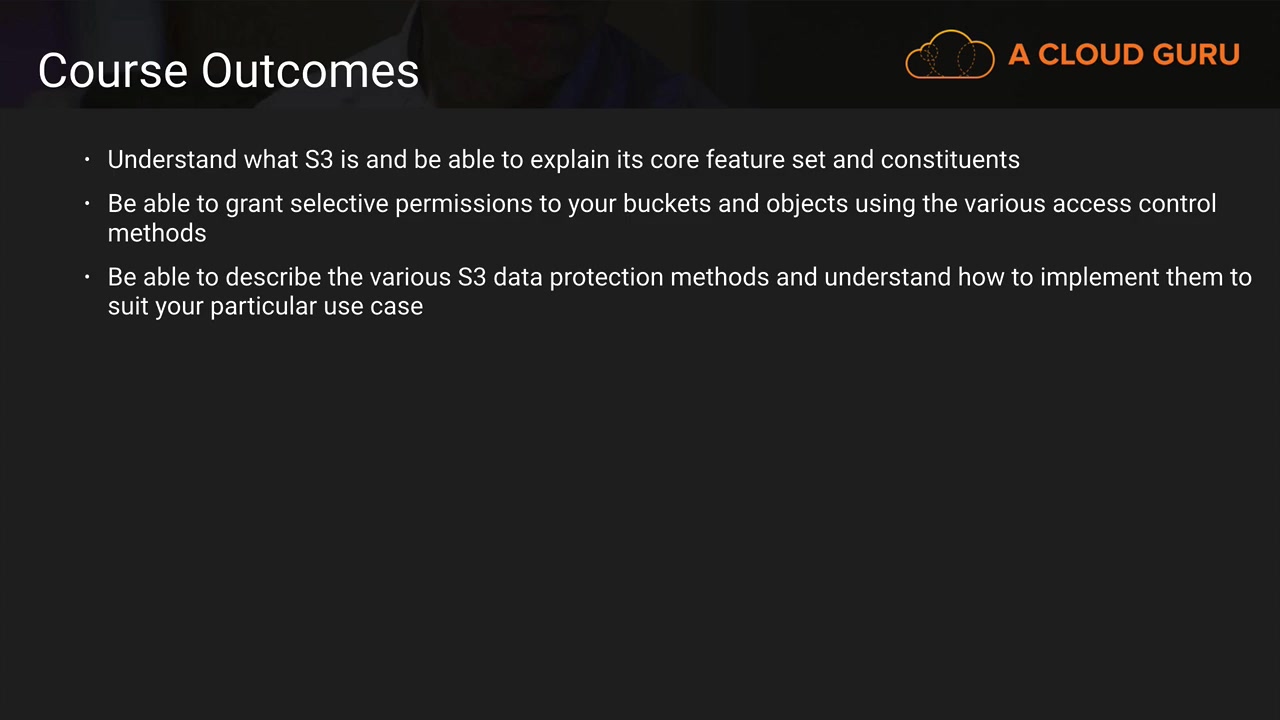Click the A Cloud Guru cloud logo icon
The image size is (1280, 720).
[x=949, y=55]
